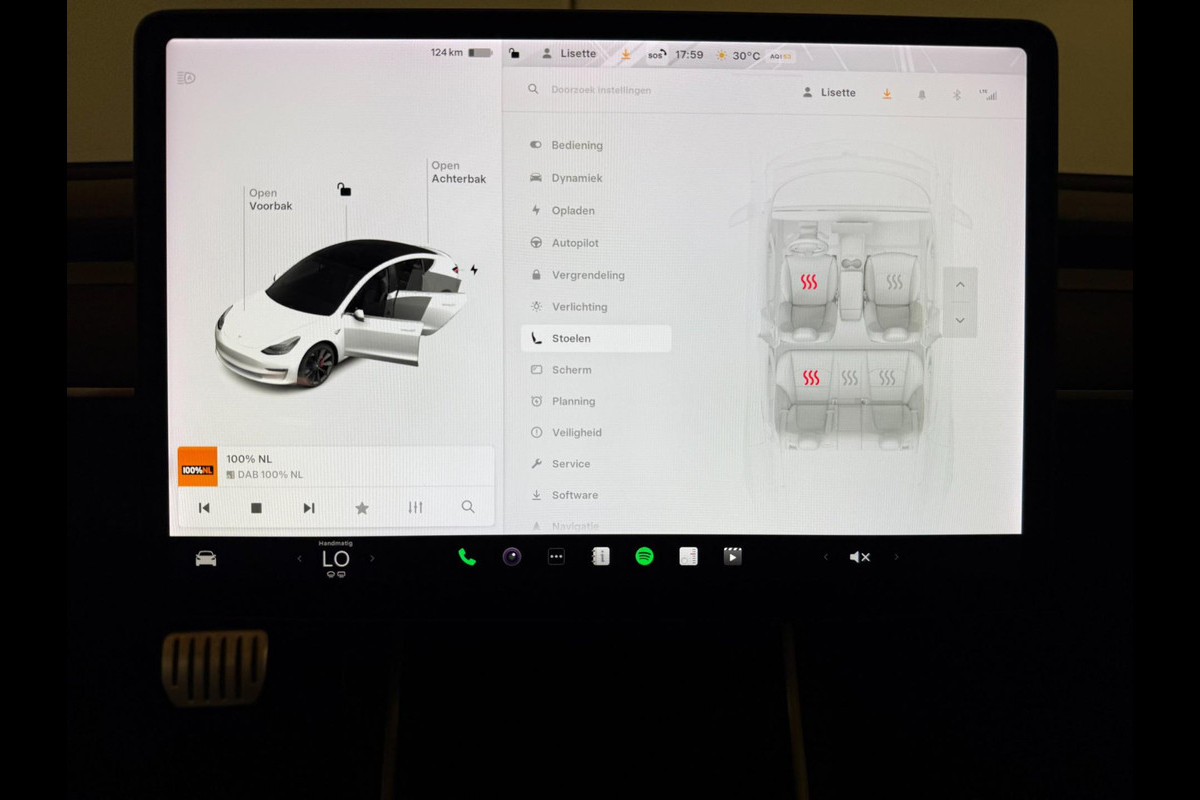Image resolution: width=1200 pixels, height=800 pixels.
Task: Open the camera app icon
Action: click(512, 557)
